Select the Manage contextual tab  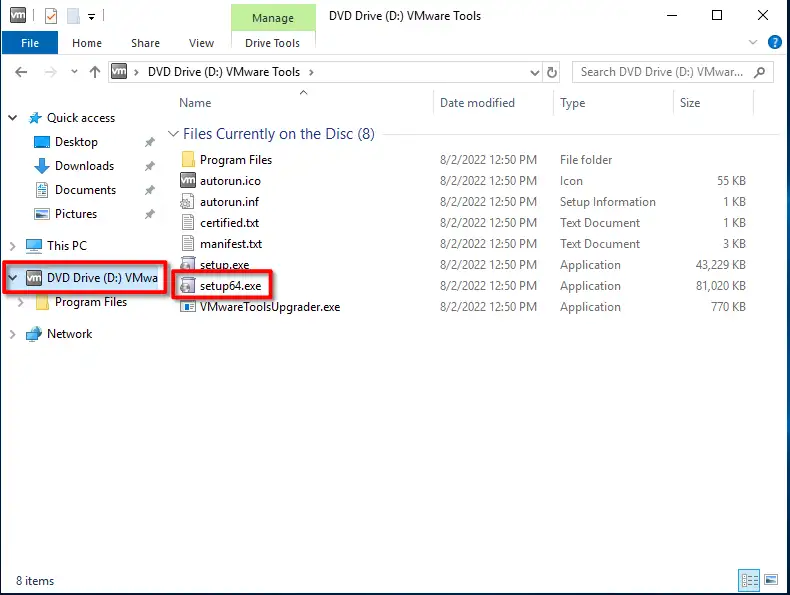tap(273, 18)
